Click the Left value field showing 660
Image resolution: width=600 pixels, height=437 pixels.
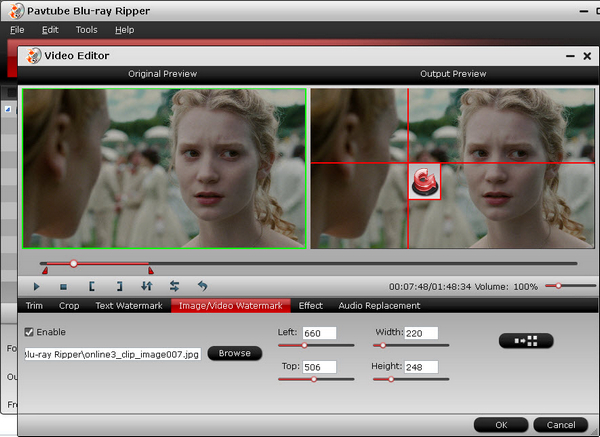[320, 333]
